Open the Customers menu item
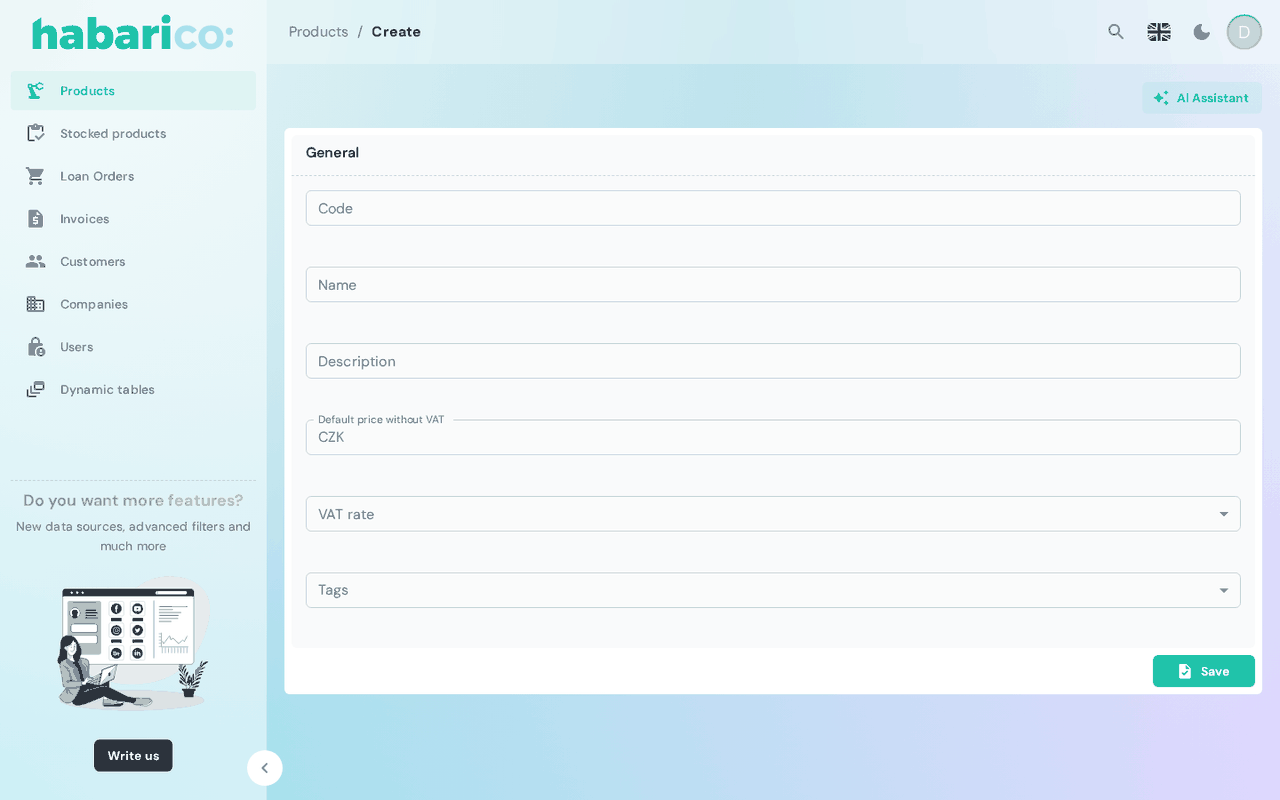Image resolution: width=1280 pixels, height=800 pixels. 133,261
